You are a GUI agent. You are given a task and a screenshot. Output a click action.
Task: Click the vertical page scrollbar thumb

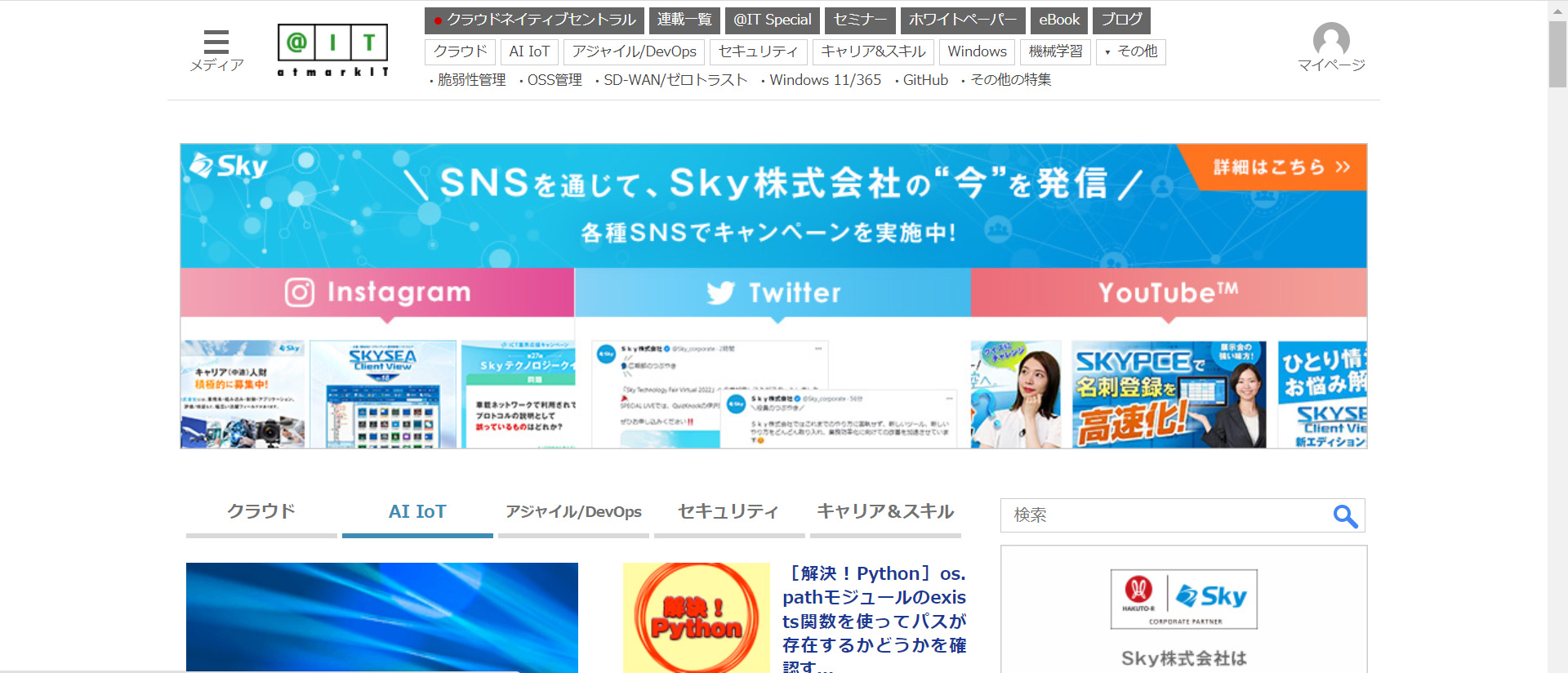[1557, 54]
